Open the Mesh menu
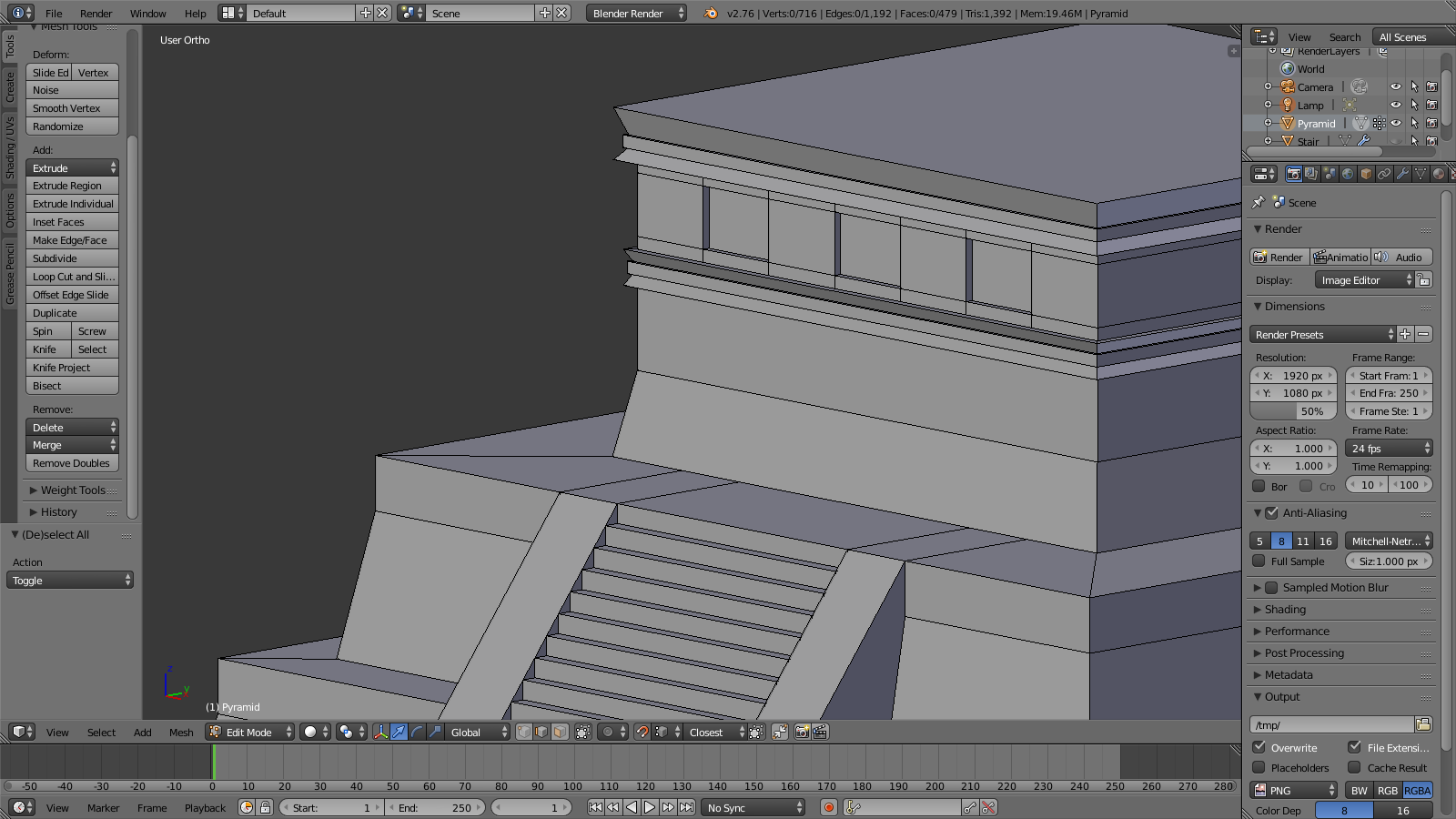This screenshot has width=1456, height=819. click(x=181, y=733)
